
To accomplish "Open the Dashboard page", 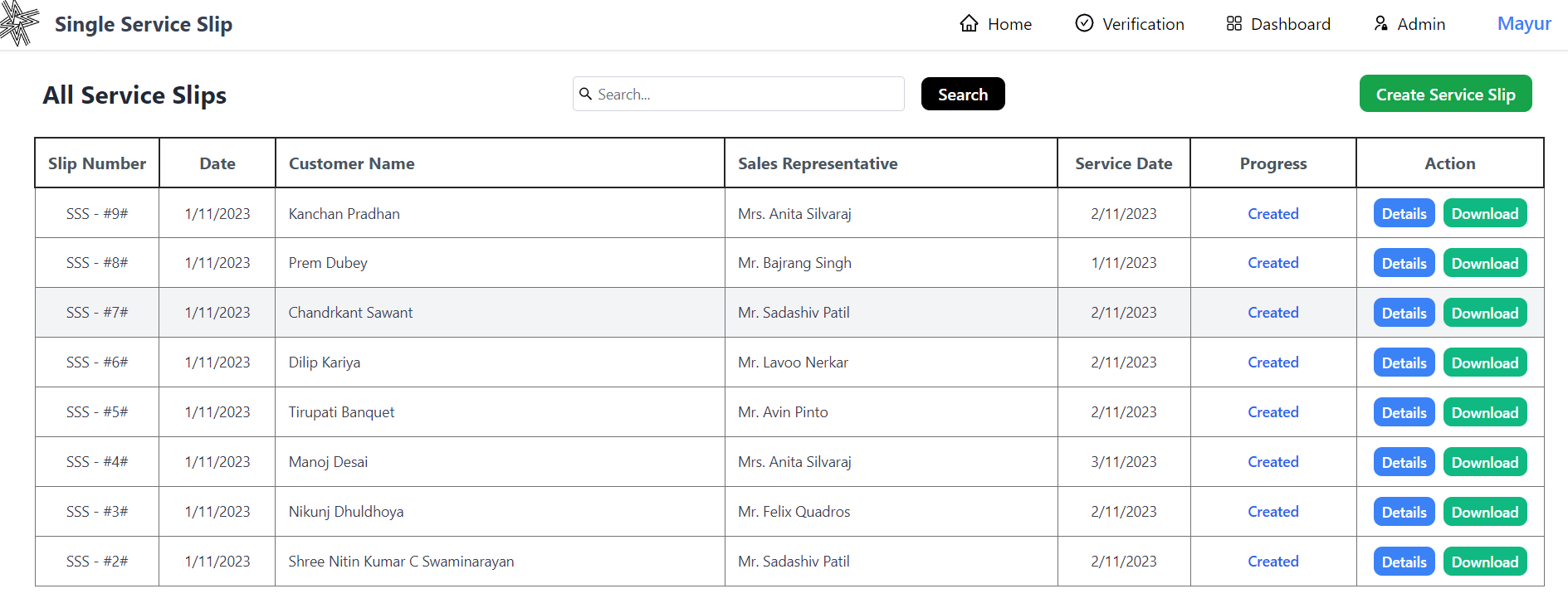I will tap(1290, 24).
